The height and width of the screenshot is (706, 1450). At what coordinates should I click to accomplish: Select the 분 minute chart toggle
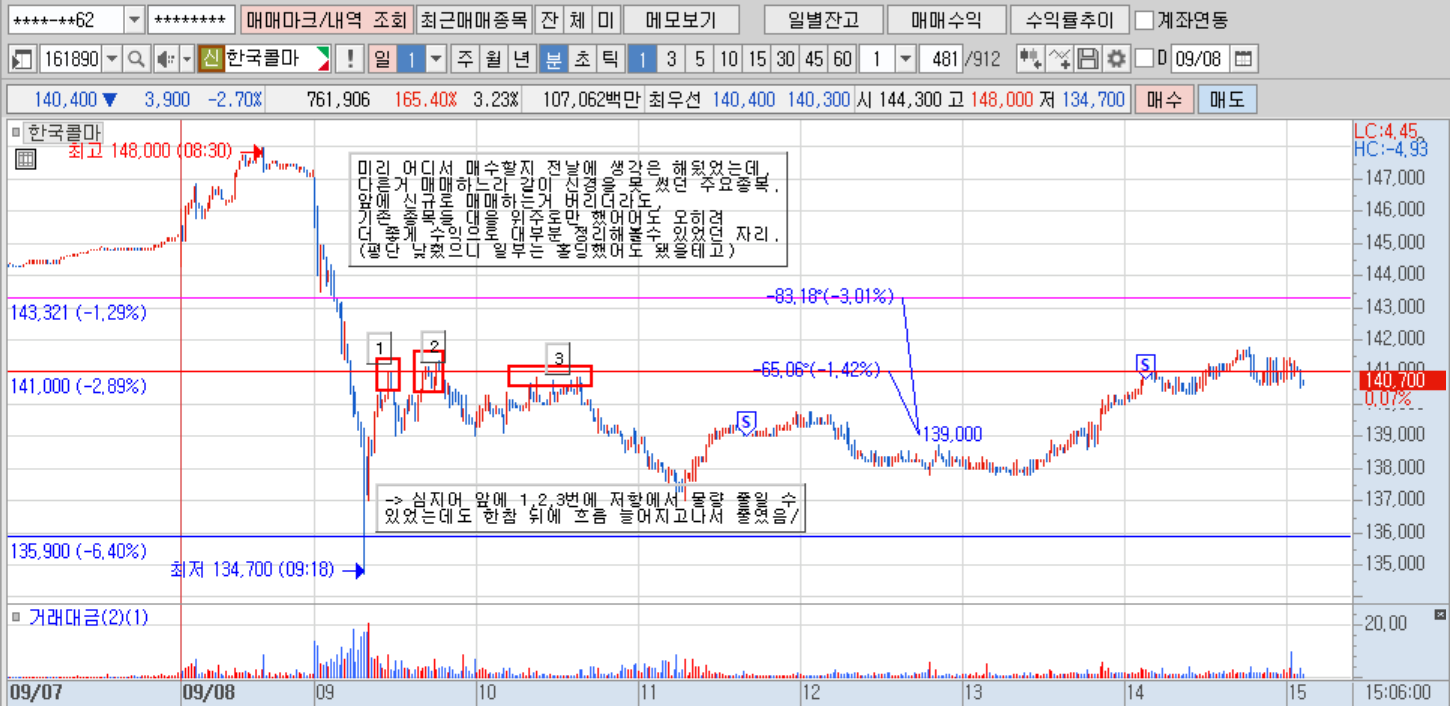coord(553,59)
